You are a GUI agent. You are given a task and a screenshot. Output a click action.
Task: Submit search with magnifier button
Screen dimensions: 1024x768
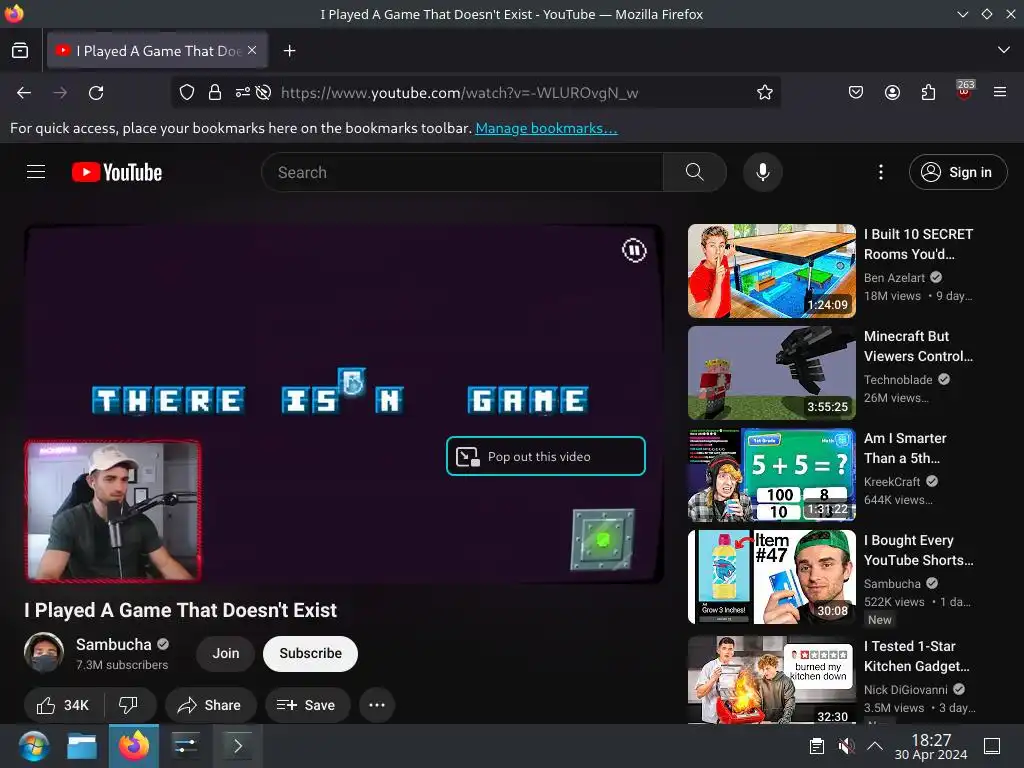pyautogui.click(x=695, y=172)
